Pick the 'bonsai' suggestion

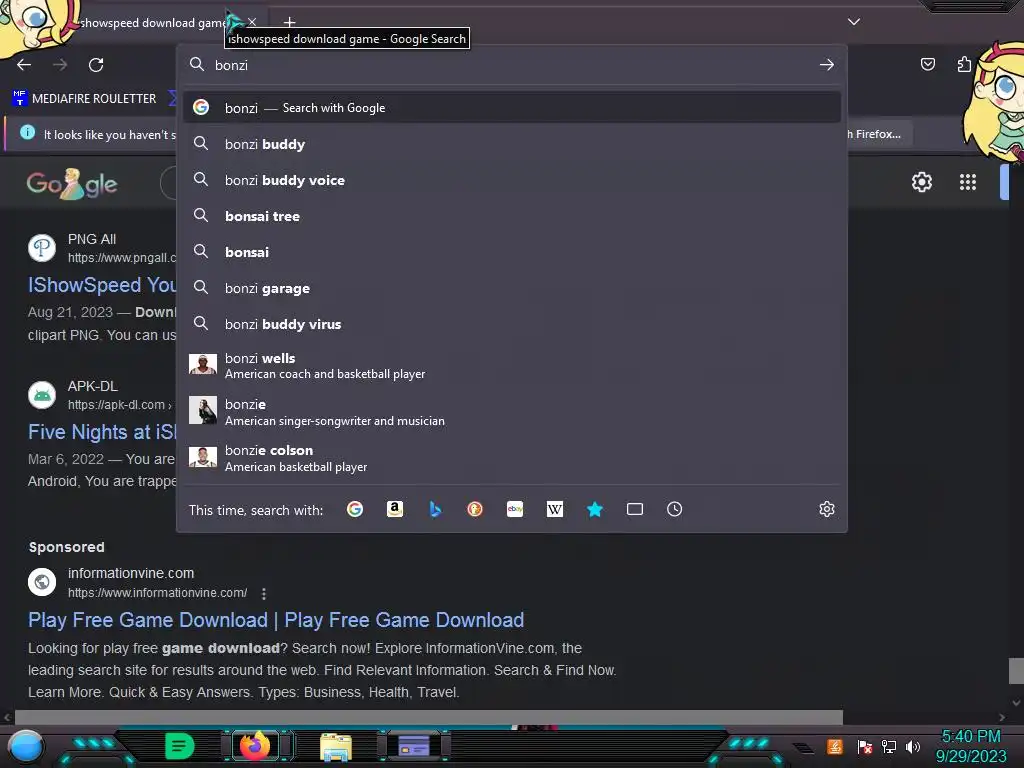(512, 251)
